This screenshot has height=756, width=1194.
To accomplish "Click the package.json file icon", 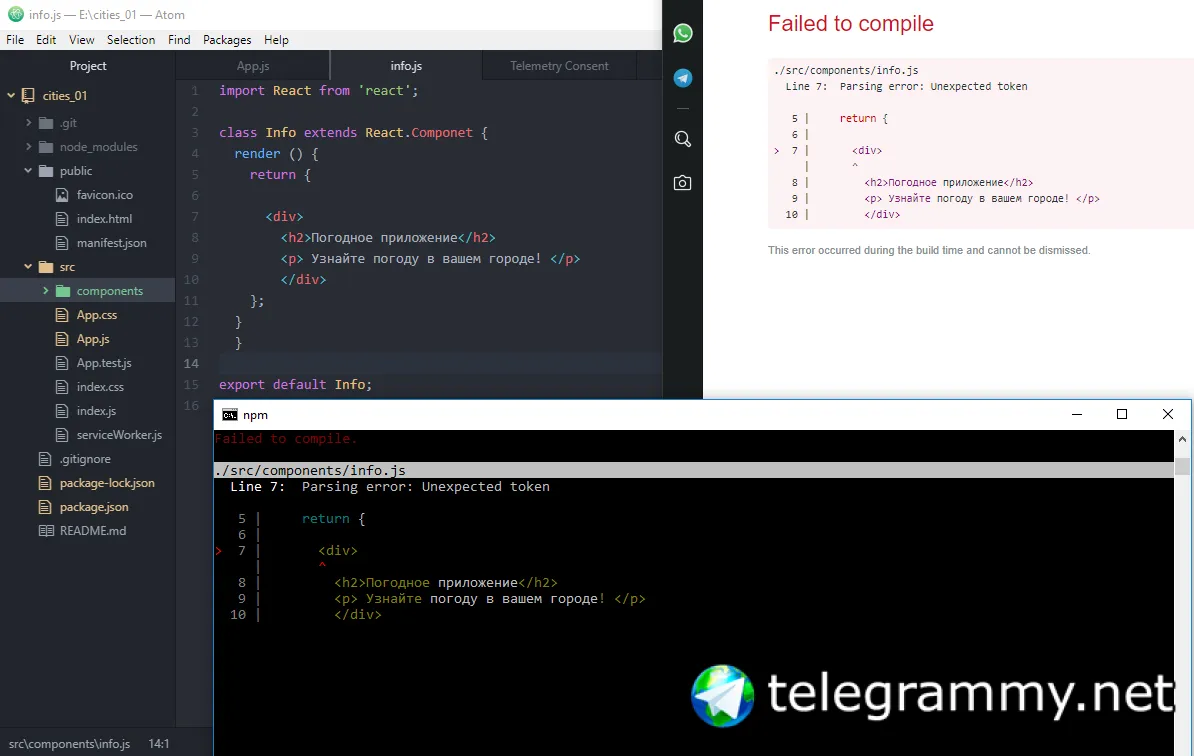I will [x=46, y=506].
